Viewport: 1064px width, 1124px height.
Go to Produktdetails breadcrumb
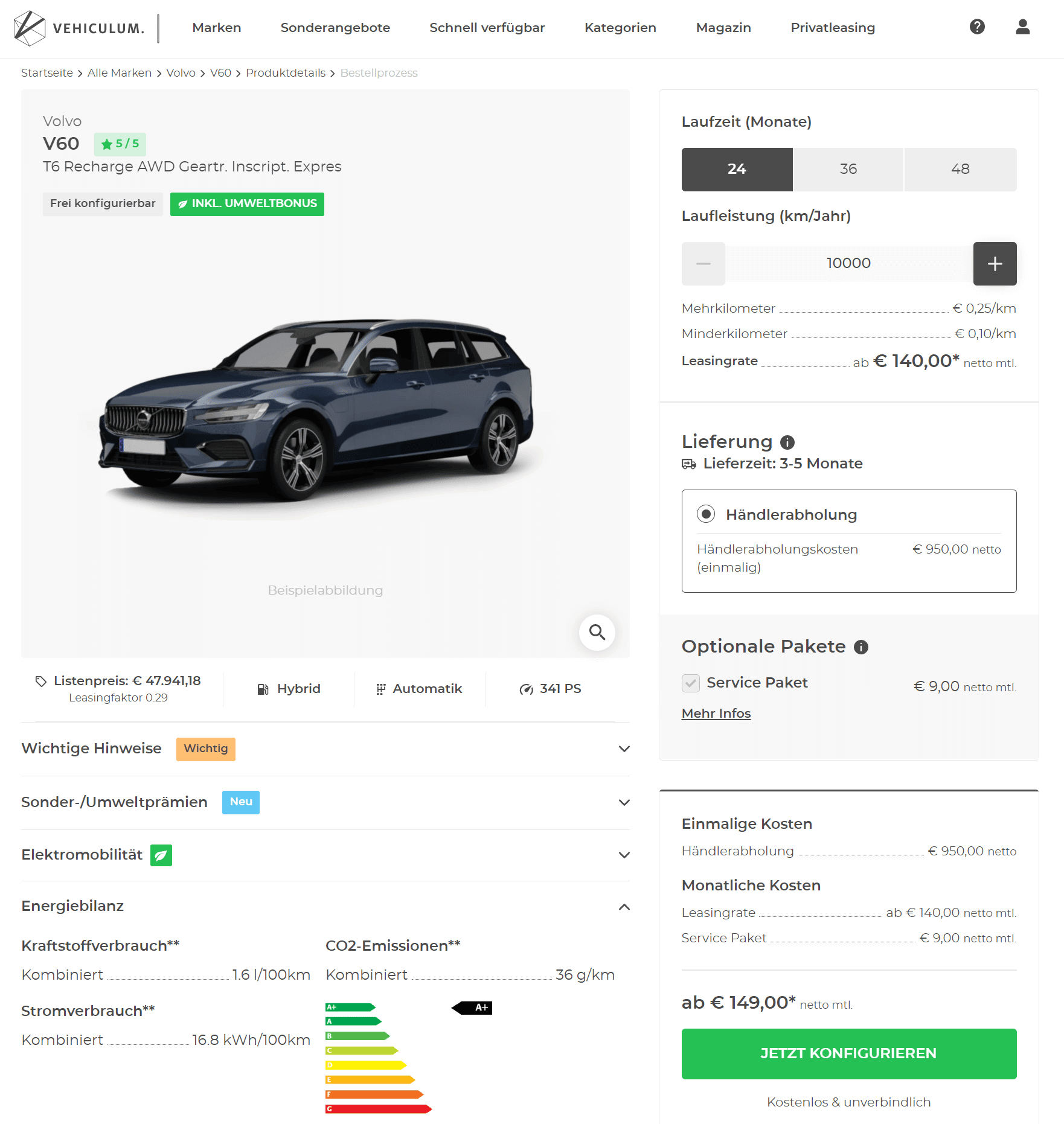pyautogui.click(x=286, y=73)
